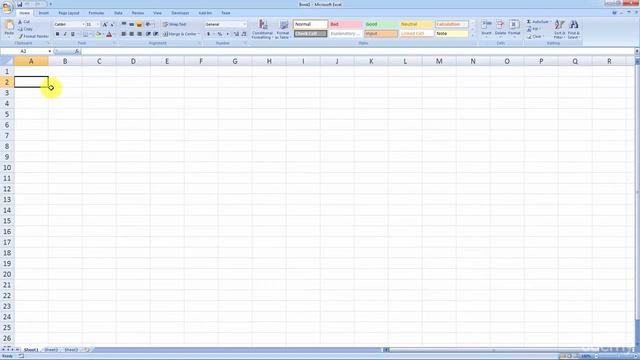Align text right

tap(139, 34)
